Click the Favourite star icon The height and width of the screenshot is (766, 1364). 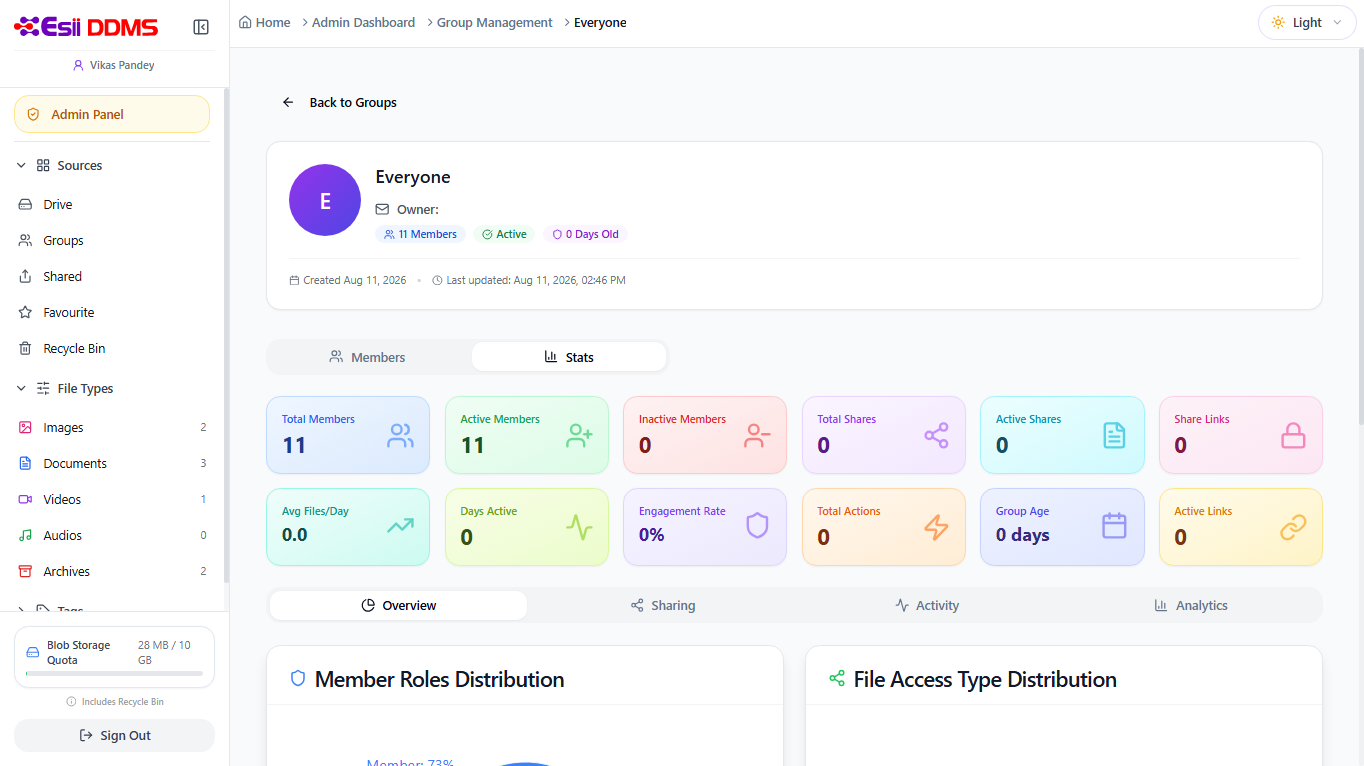(26, 312)
